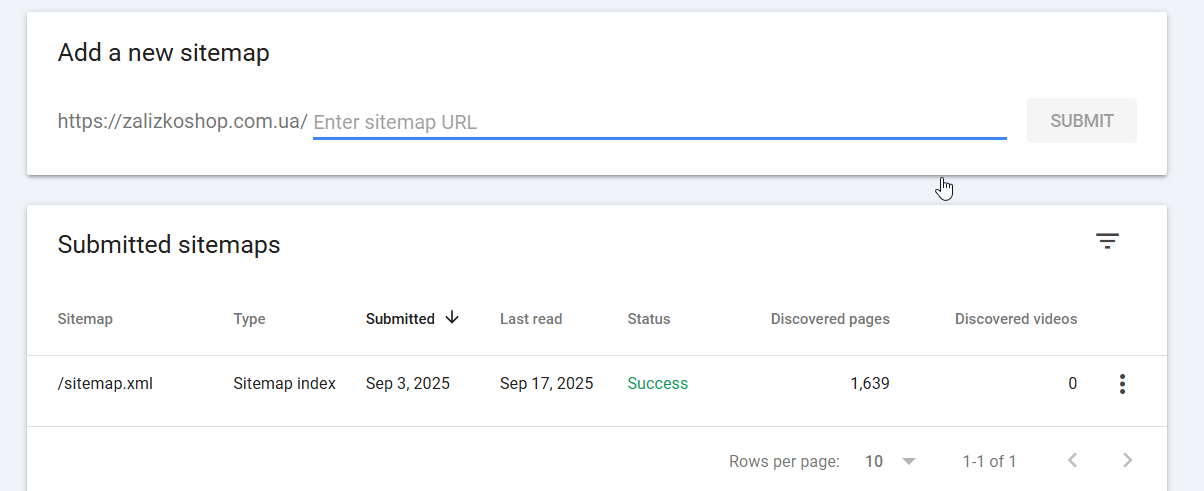This screenshot has width=1204, height=491.
Task: Go to the next page of sitemaps
Action: pos(1127,461)
